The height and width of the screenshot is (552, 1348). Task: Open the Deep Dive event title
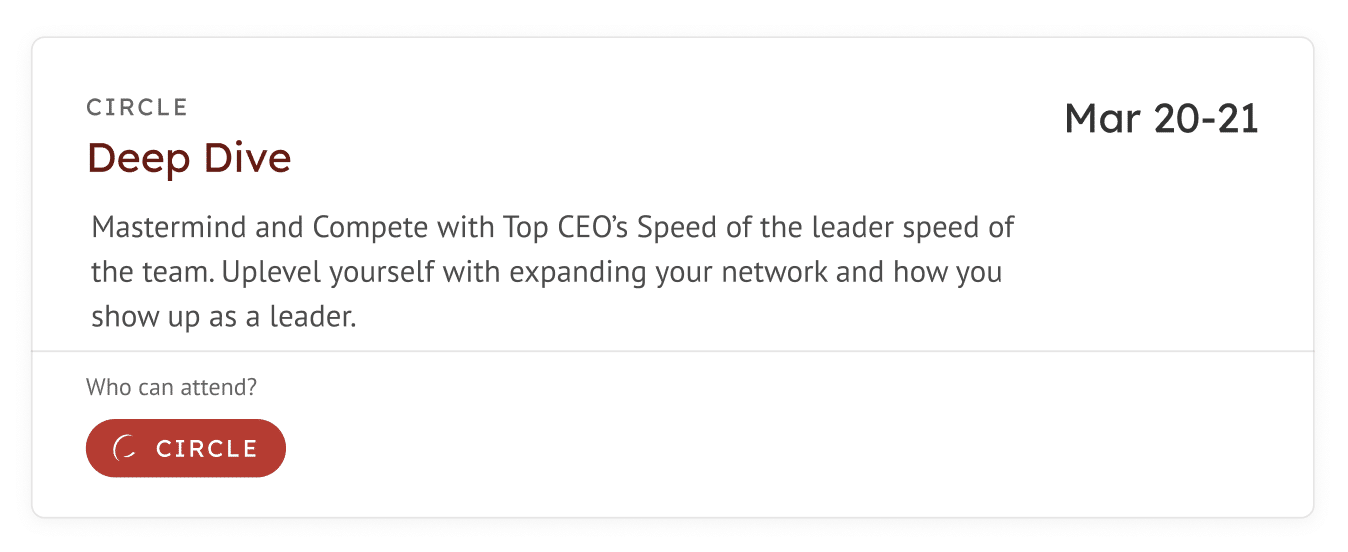pyautogui.click(x=189, y=158)
